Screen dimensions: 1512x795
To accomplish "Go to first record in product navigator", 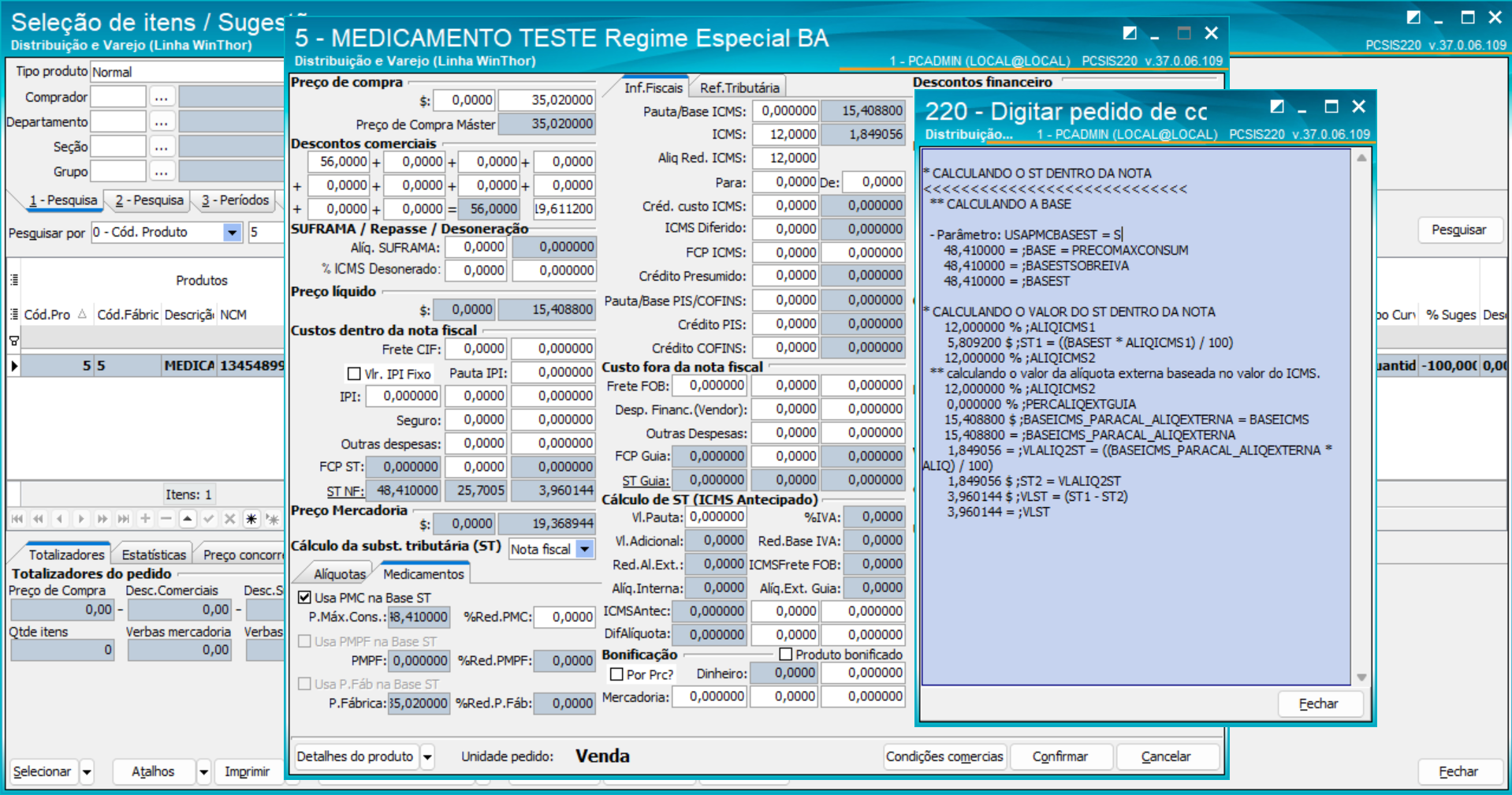I will pos(17,519).
